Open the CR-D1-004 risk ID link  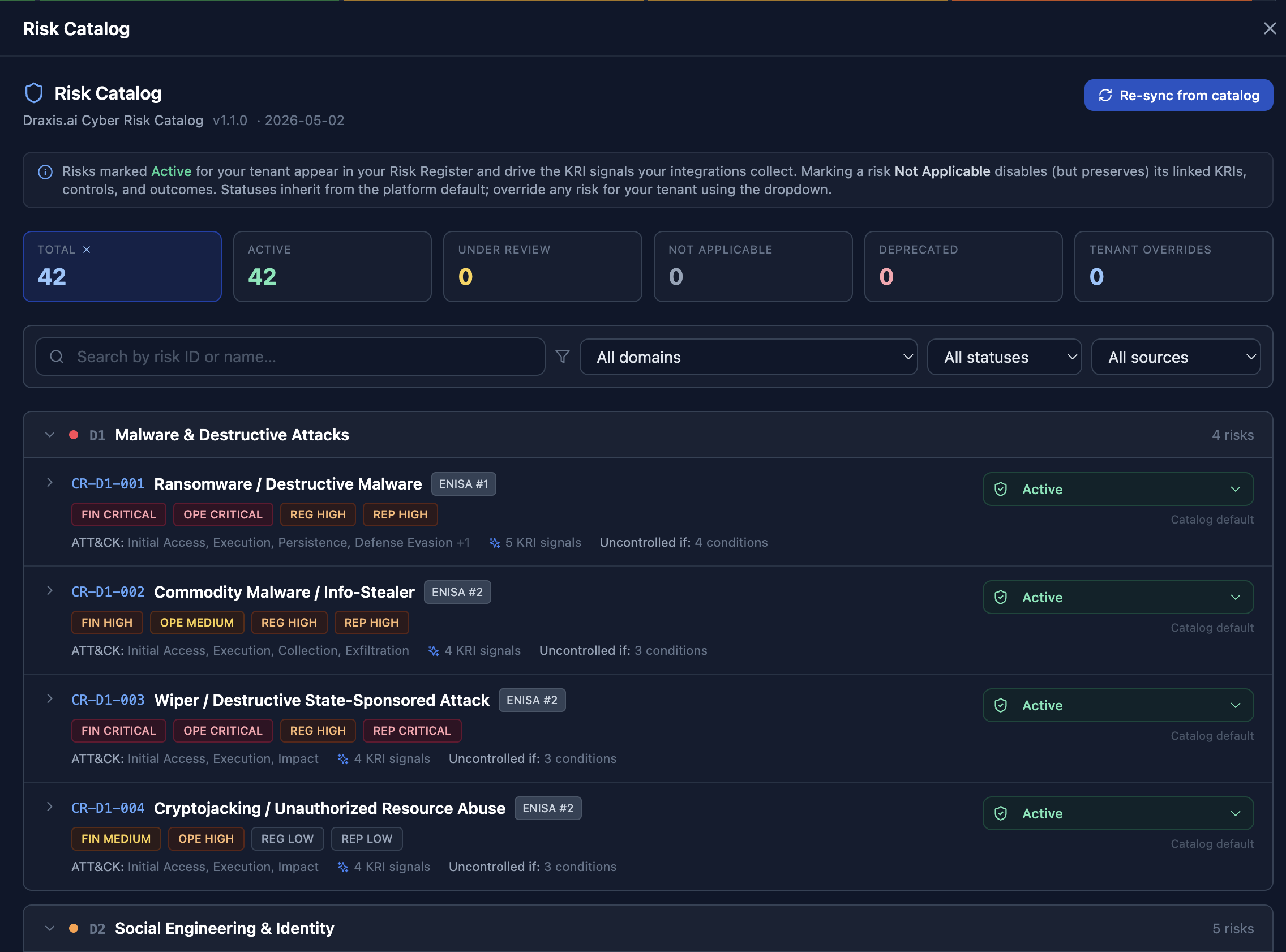coord(108,808)
